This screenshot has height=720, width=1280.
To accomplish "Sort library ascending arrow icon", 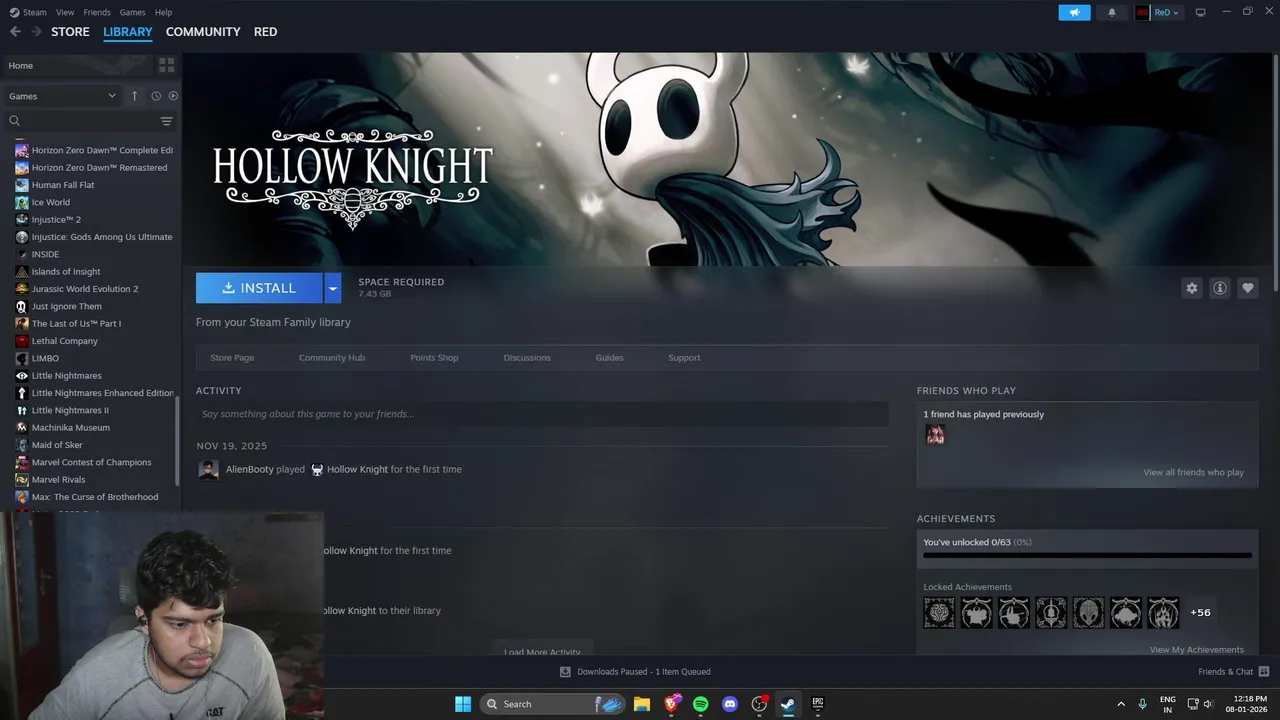I will point(134,96).
